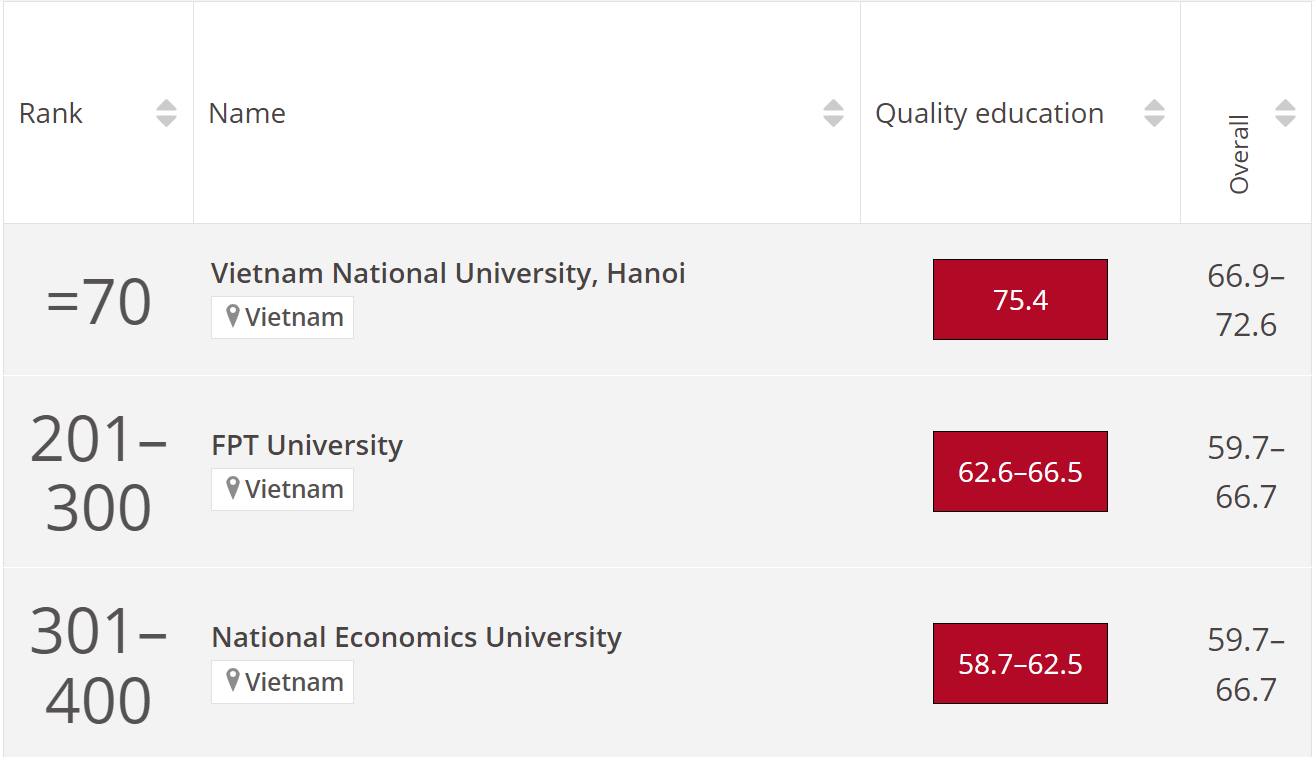Click the Rank column header

51,113
